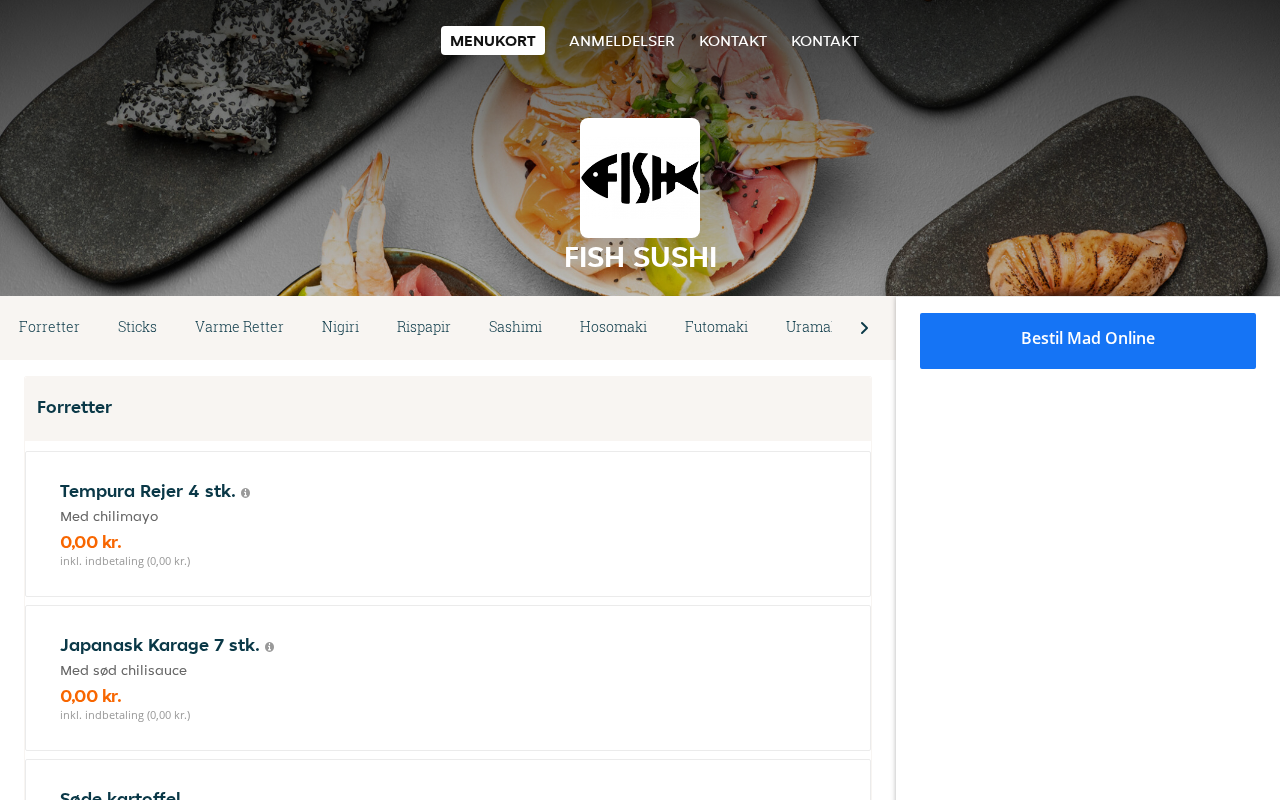Jump to Forretter category

click(x=49, y=327)
